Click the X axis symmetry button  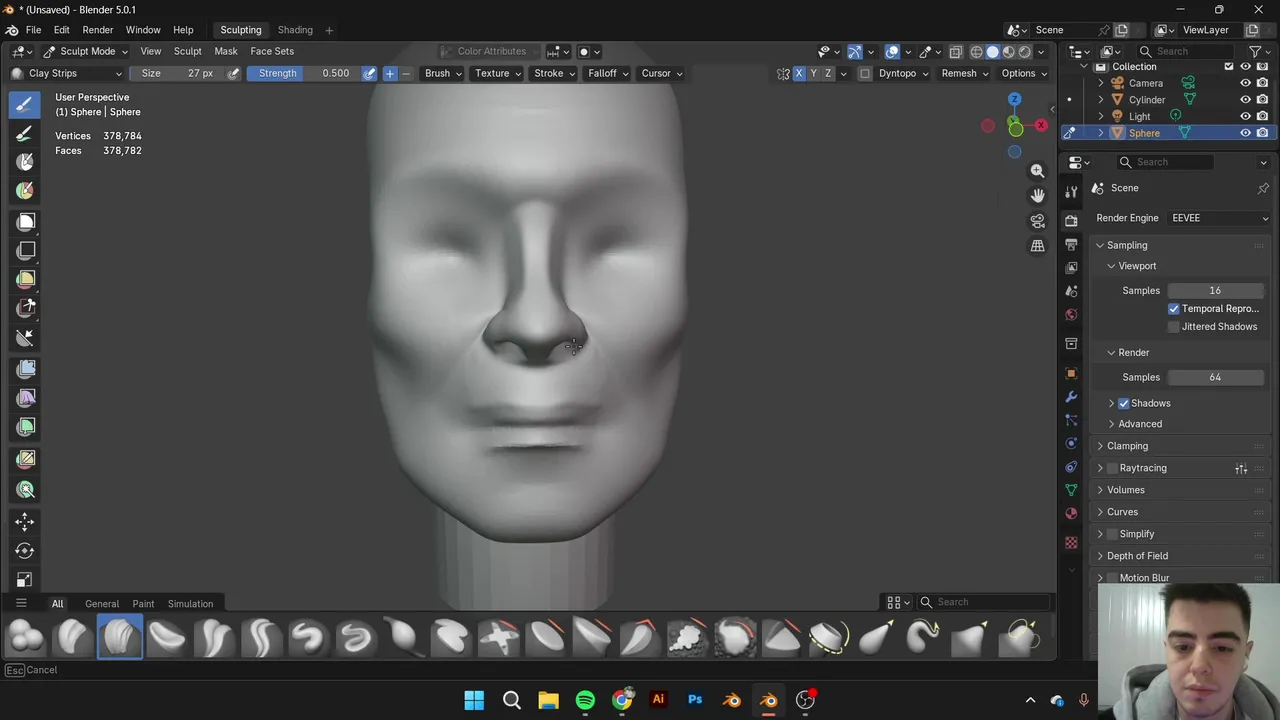pos(799,73)
